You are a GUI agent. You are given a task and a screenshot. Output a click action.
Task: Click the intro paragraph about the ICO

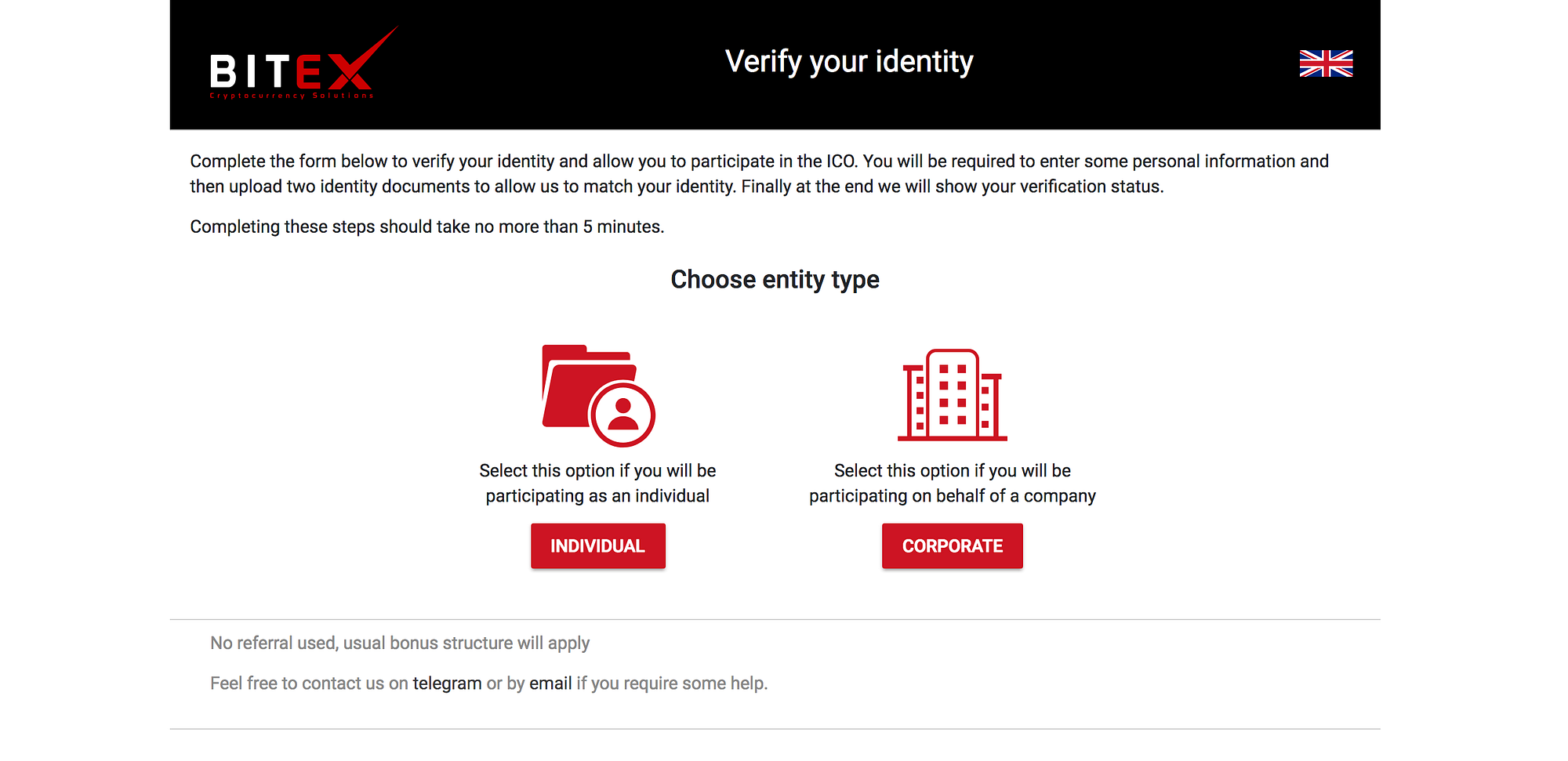[759, 173]
